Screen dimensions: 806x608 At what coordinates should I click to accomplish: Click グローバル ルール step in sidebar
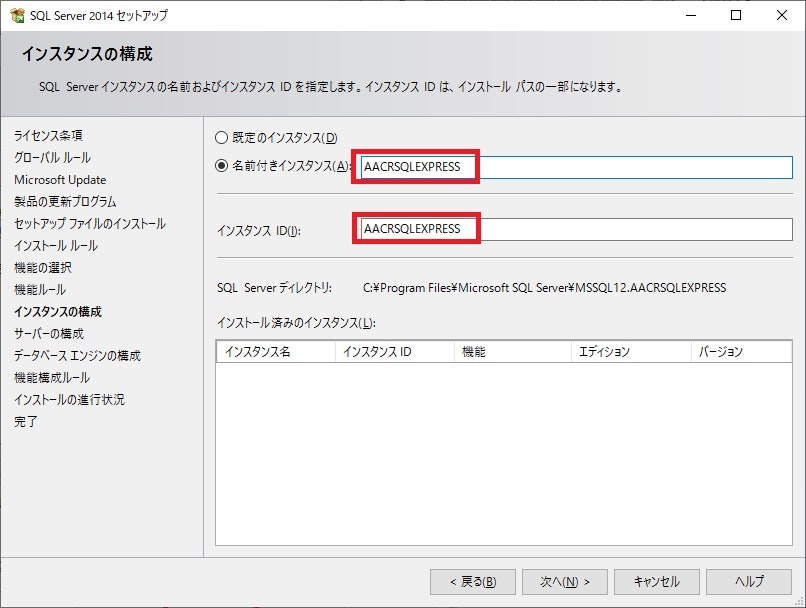coord(52,157)
